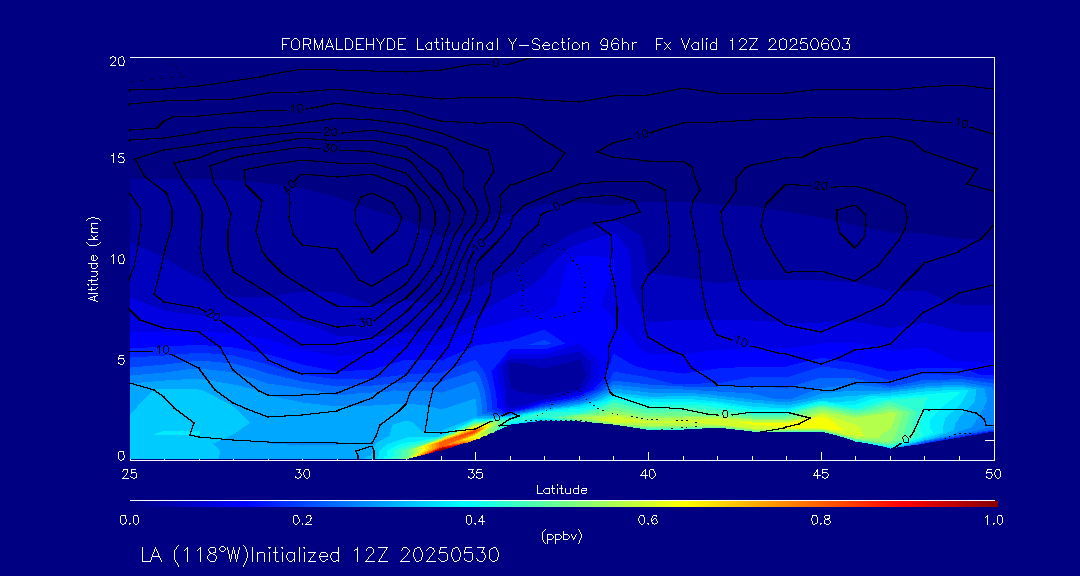Click the LA (118°W) initialized caption
Viewport: 1080px width, 576px height.
click(320, 555)
